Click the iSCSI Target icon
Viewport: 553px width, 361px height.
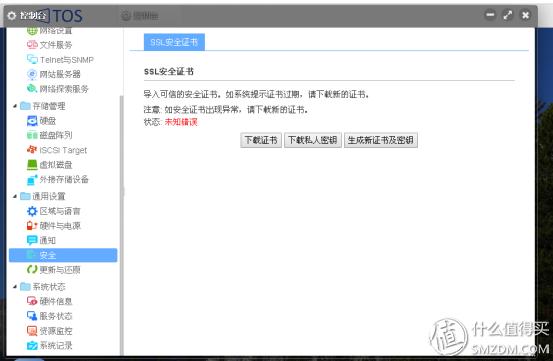click(x=32, y=150)
